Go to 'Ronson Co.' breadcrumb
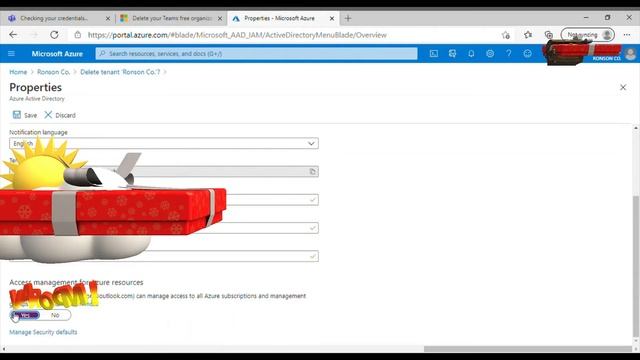 click(x=53, y=72)
